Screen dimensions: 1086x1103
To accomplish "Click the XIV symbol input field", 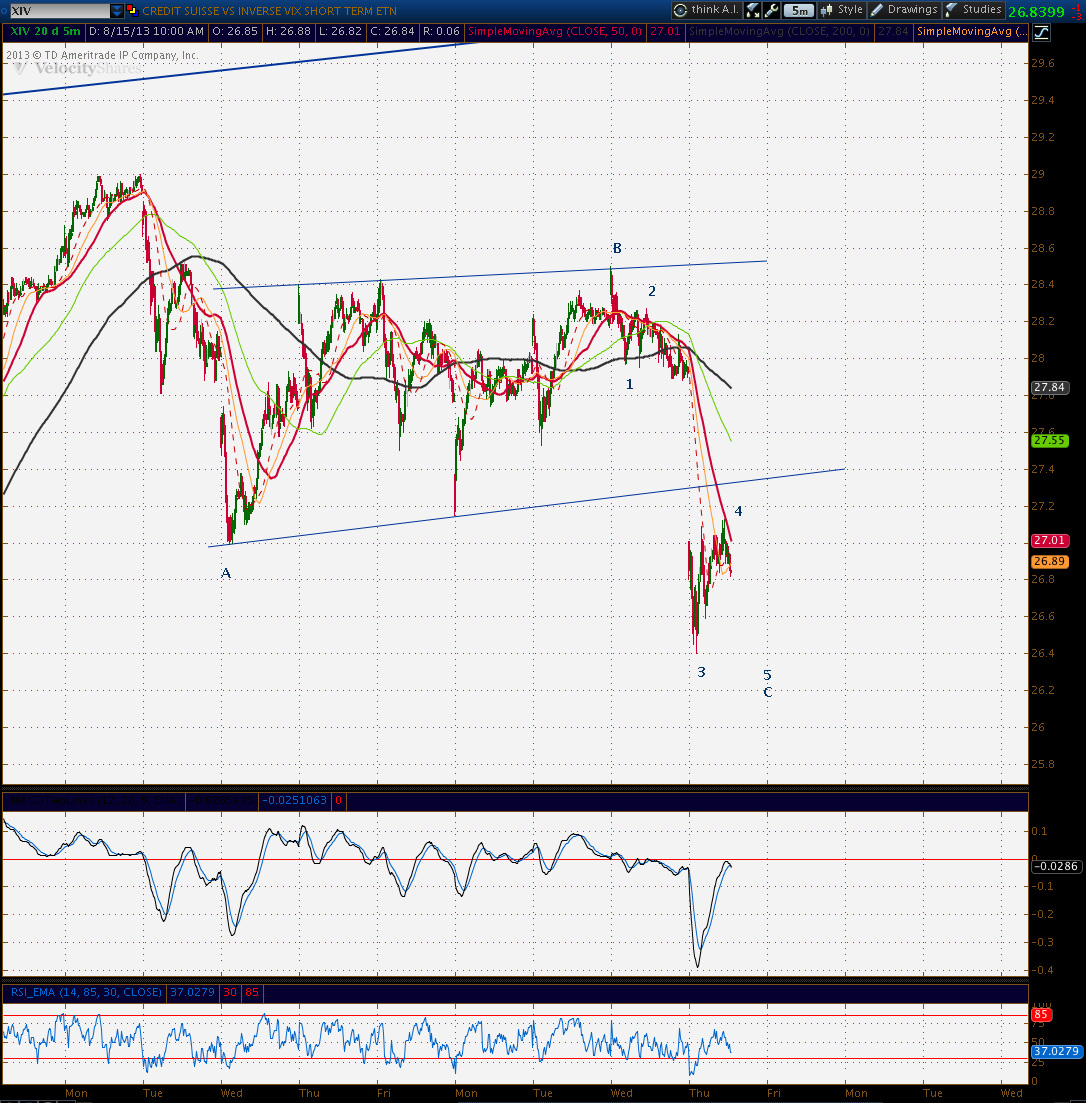I will click(x=59, y=11).
